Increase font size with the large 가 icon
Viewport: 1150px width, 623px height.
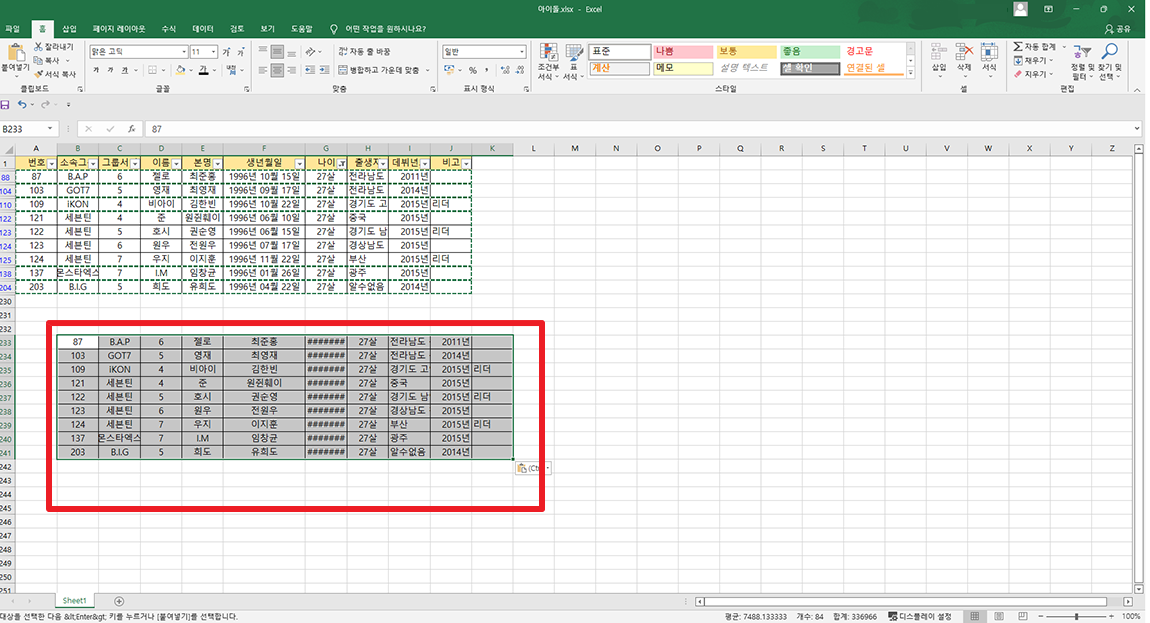coord(227,51)
